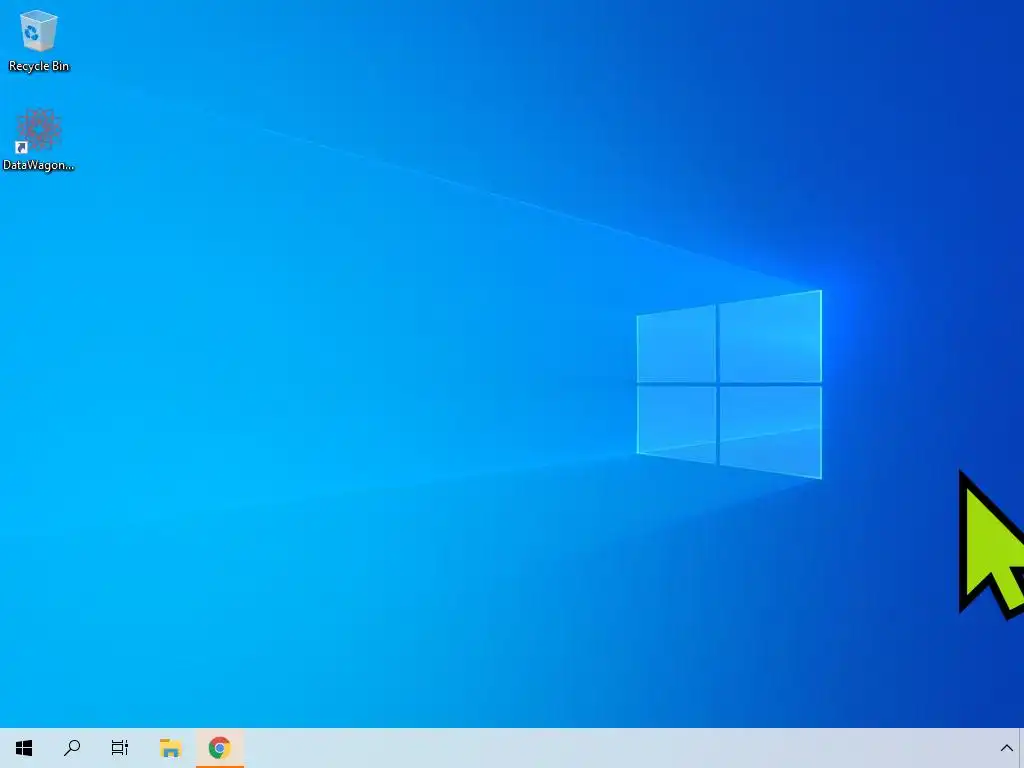
Task: Launch File Explorer from the taskbar
Action: tap(170, 748)
